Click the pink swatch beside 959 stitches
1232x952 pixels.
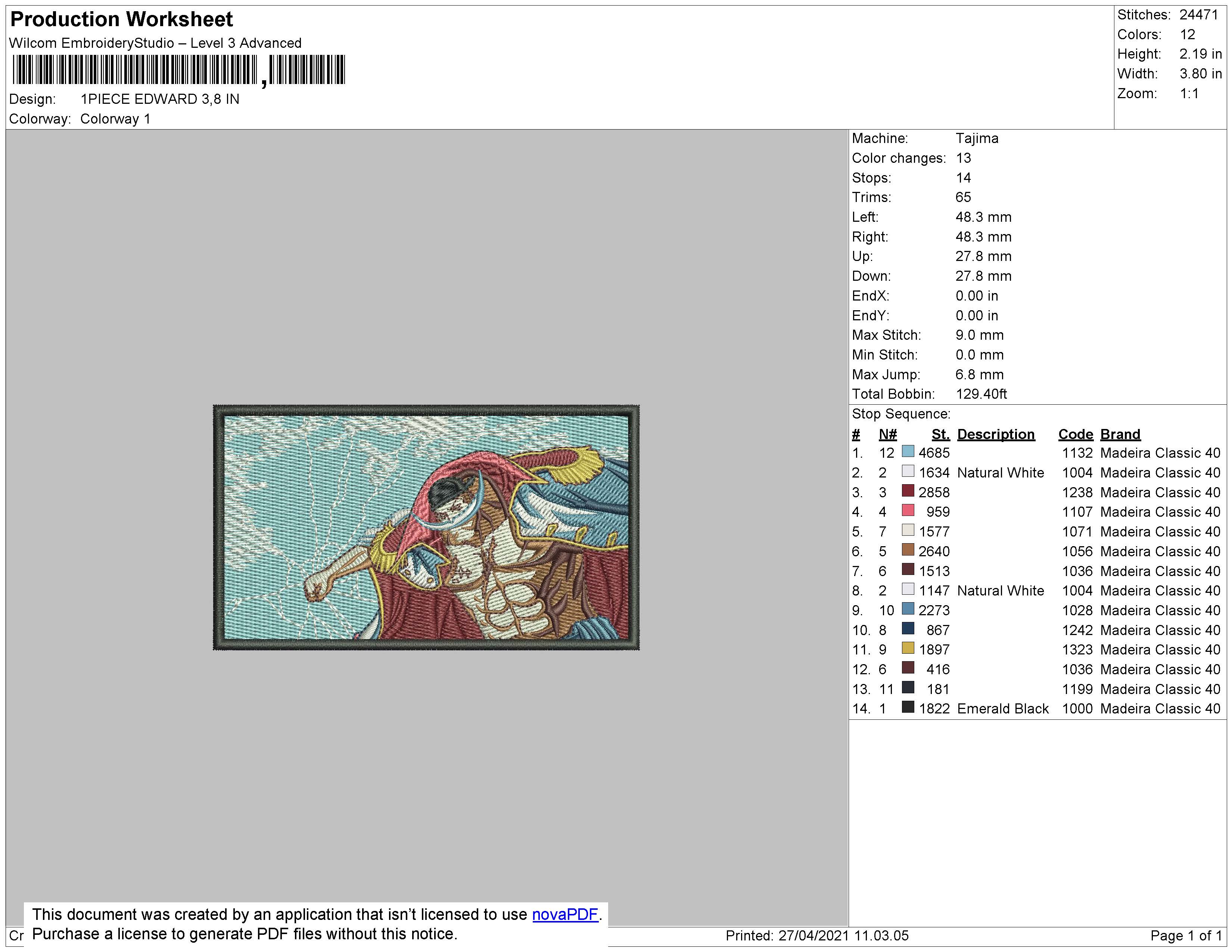[x=908, y=511]
